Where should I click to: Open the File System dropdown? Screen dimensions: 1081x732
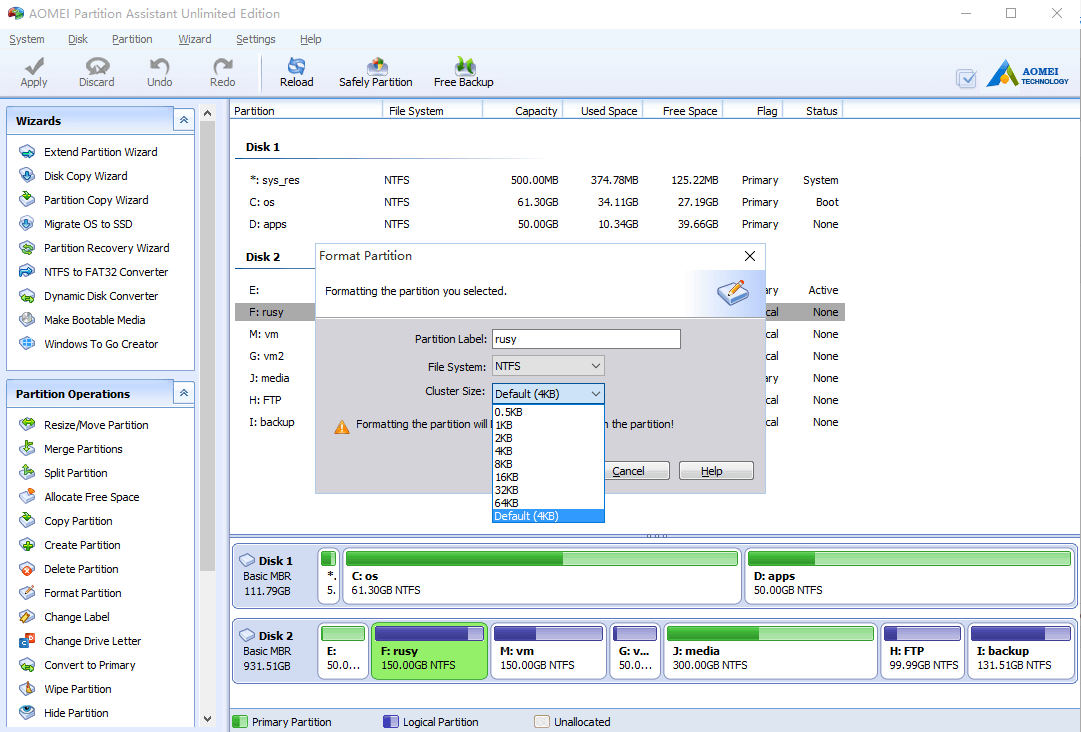coord(548,366)
